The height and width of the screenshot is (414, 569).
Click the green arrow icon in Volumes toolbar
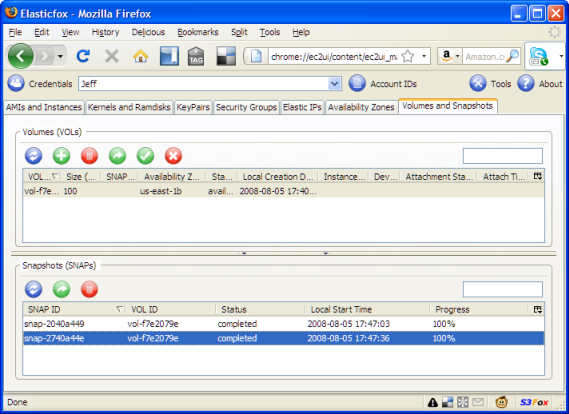click(x=117, y=156)
